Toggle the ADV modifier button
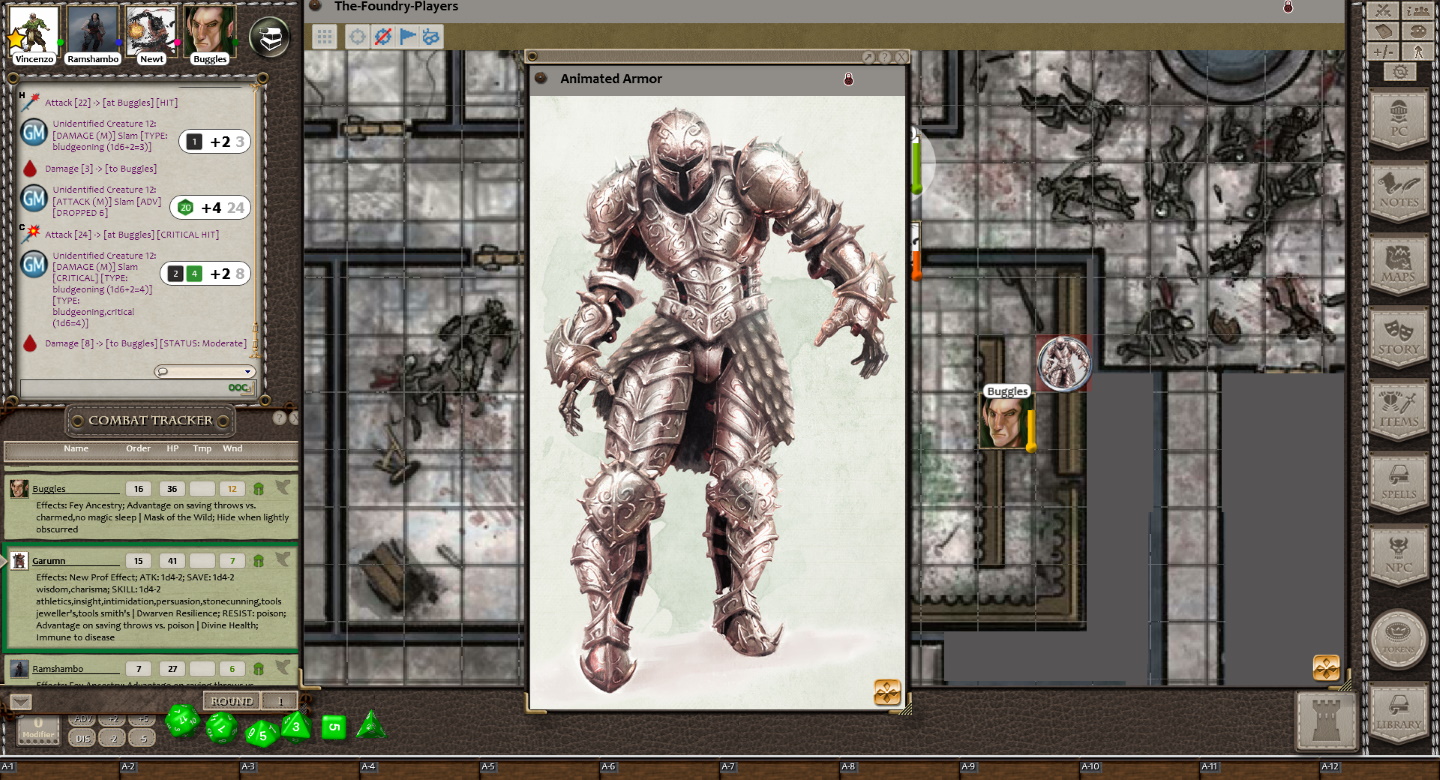Image resolution: width=1440 pixels, height=780 pixels. pyautogui.click(x=83, y=720)
